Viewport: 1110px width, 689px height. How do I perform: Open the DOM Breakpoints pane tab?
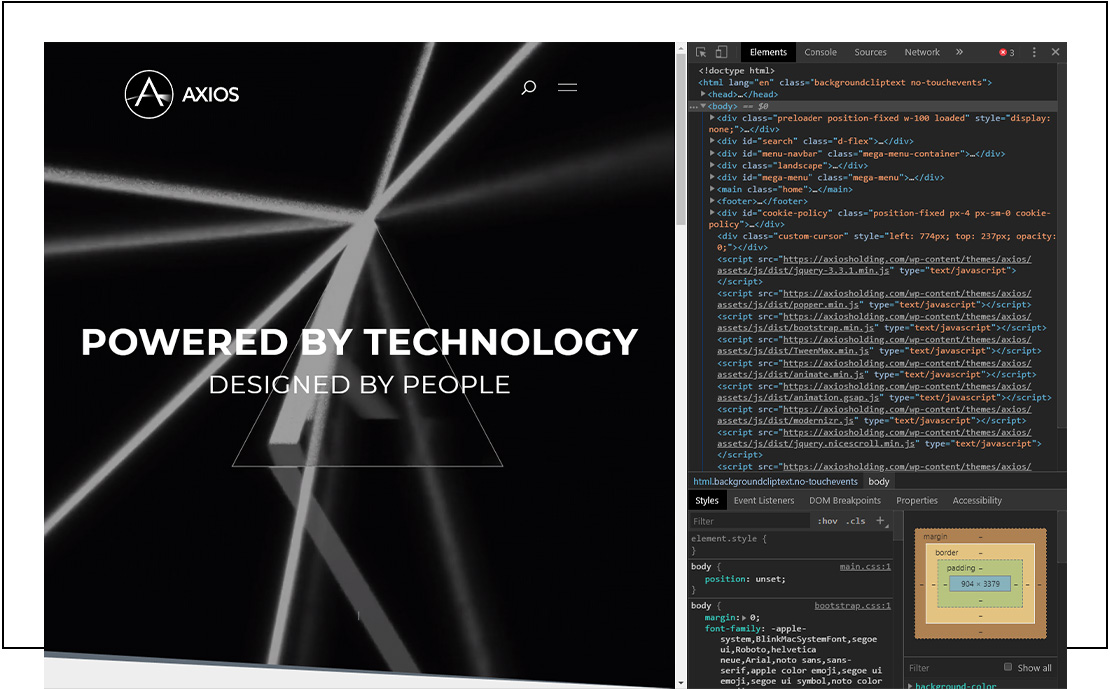pos(845,501)
